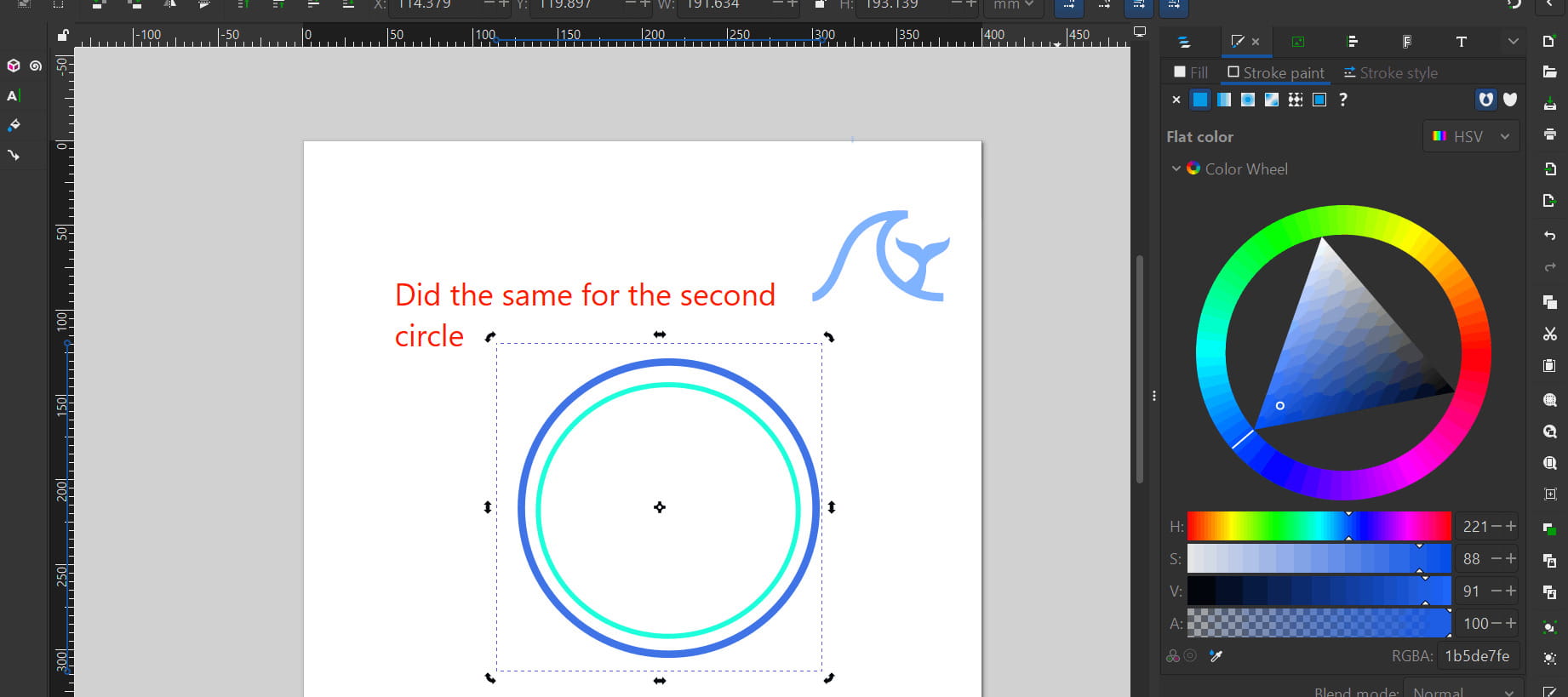Viewport: 1568px width, 697px height.
Task: Set stroke paint to none
Action: (x=1176, y=100)
